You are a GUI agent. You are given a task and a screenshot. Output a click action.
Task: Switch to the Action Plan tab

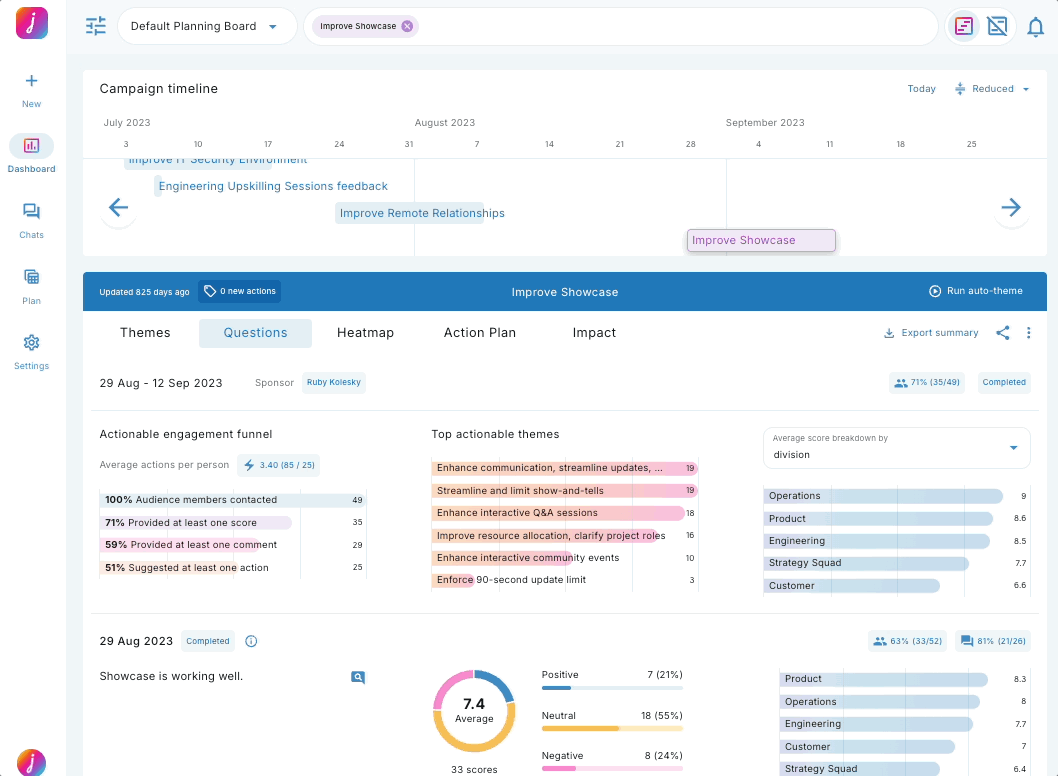coord(480,333)
